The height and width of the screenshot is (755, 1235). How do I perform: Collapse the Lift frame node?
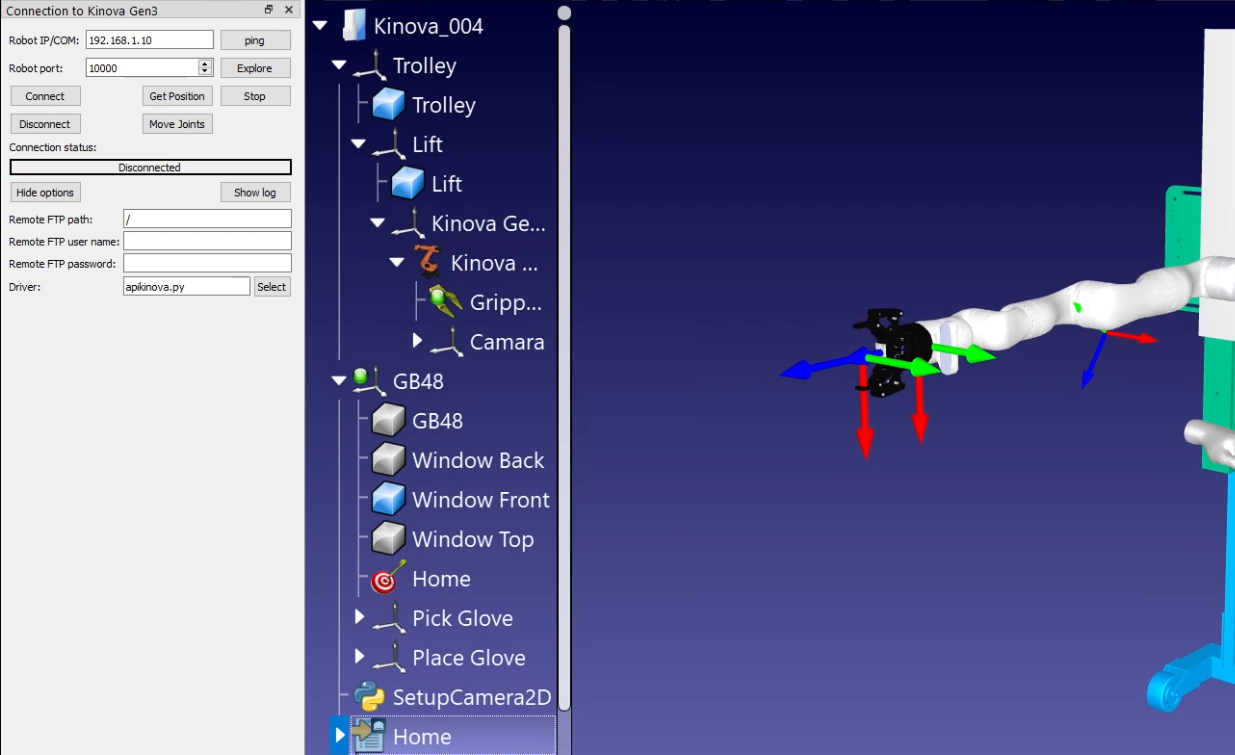tap(359, 145)
